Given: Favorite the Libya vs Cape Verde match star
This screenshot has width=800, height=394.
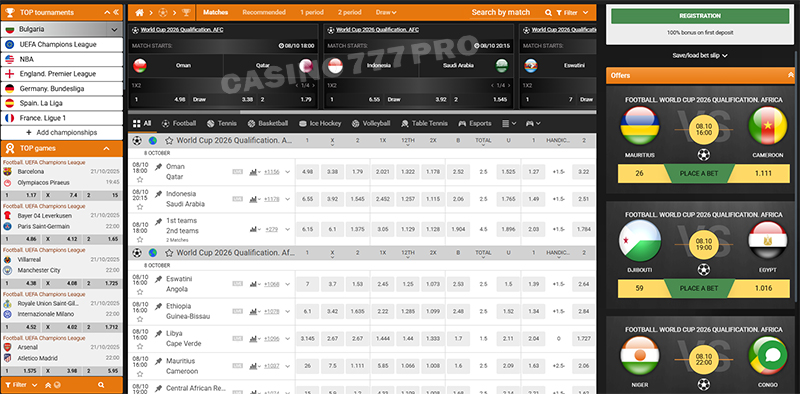Looking at the screenshot, I should click(x=140, y=346).
